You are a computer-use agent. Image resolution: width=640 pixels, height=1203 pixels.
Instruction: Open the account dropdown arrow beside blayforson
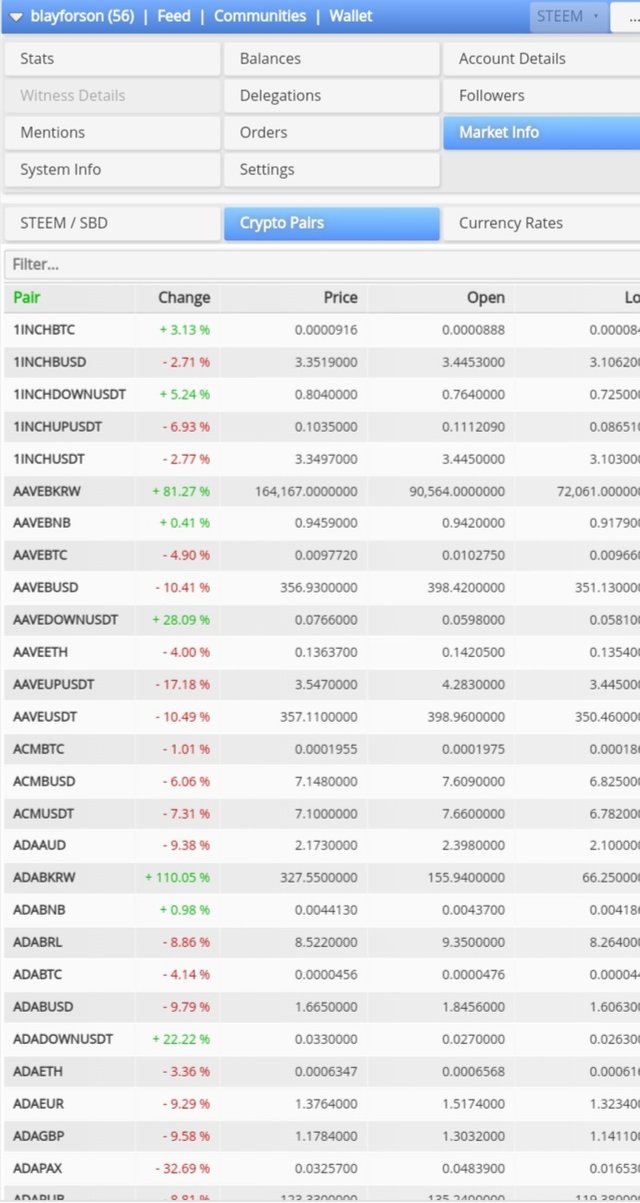[x=17, y=16]
